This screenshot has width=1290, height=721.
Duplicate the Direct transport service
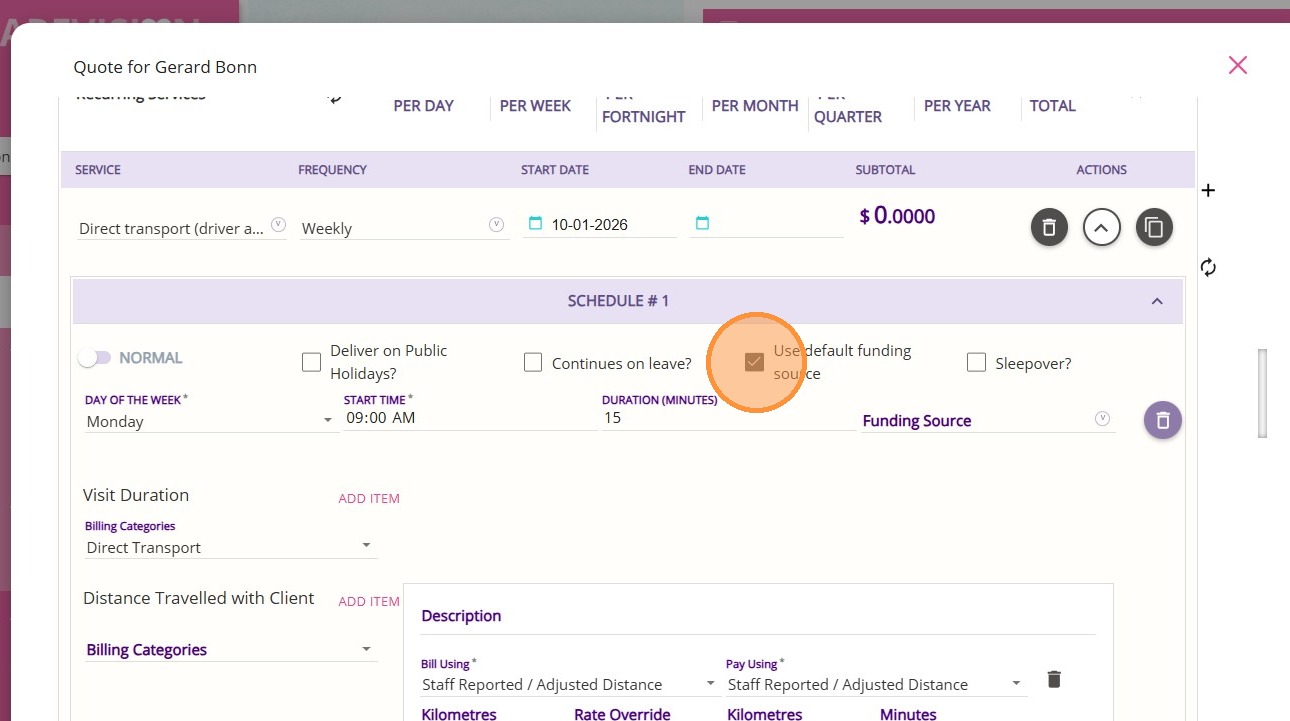tap(1154, 228)
